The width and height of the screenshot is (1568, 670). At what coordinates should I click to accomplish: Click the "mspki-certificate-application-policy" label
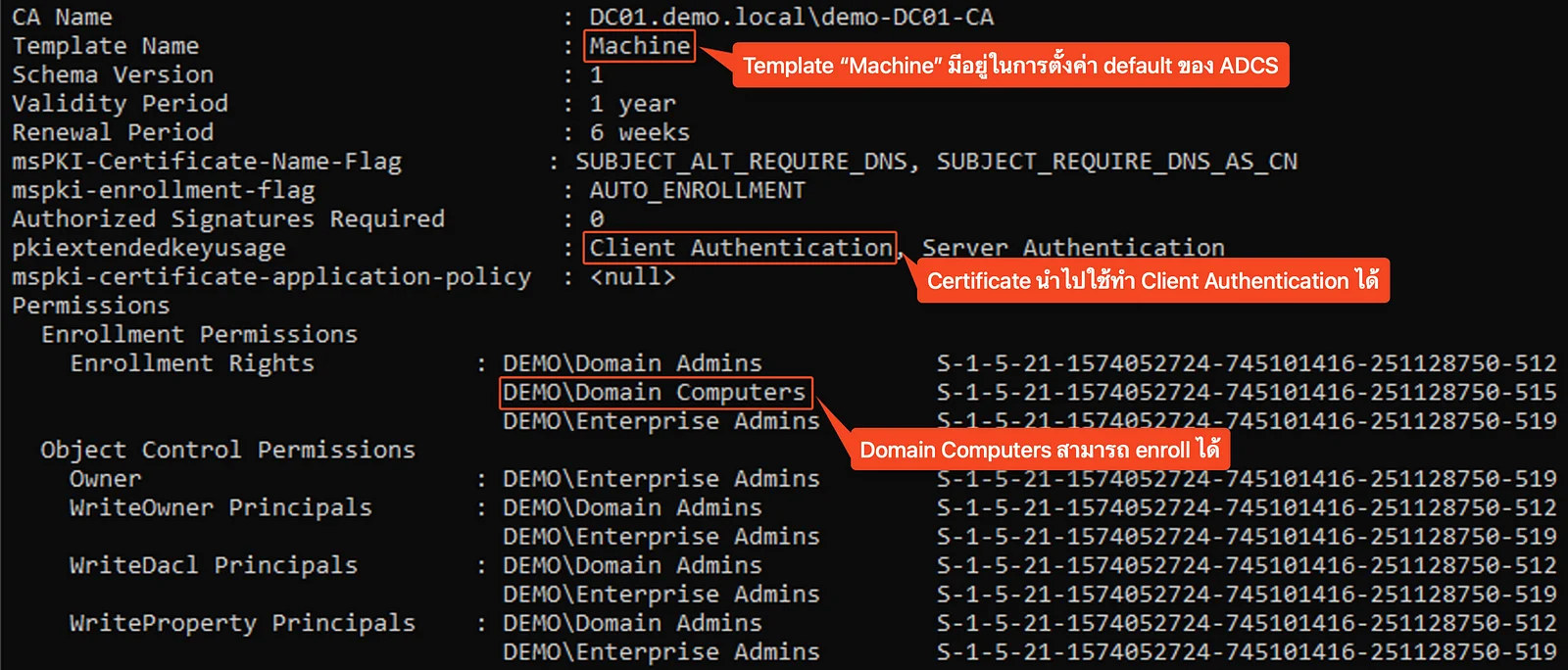tap(271, 277)
